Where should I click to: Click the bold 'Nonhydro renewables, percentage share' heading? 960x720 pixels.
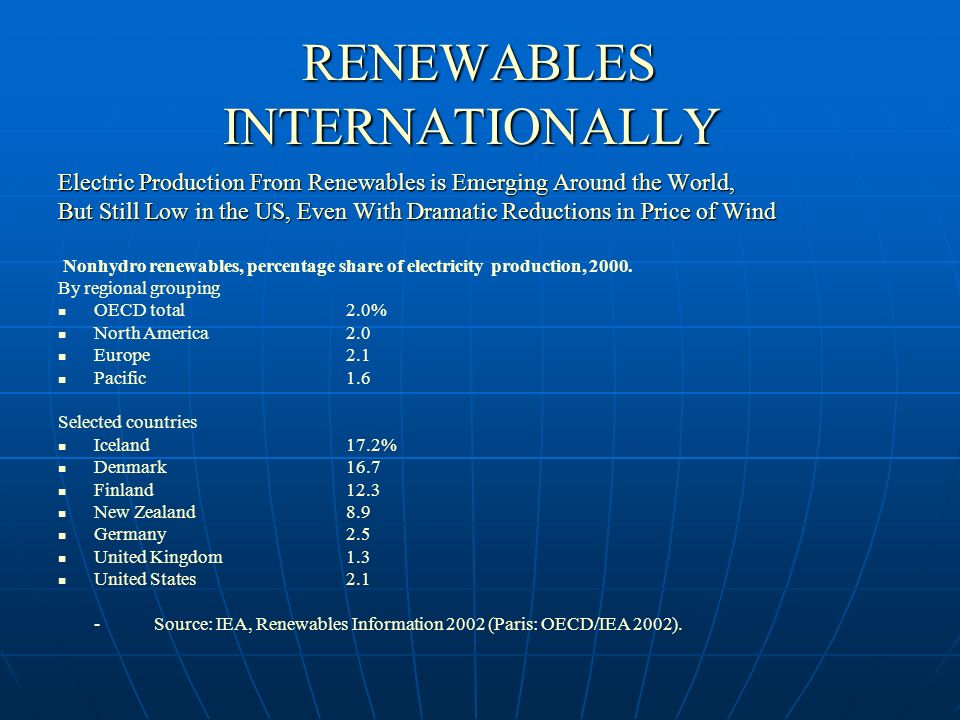coord(347,267)
